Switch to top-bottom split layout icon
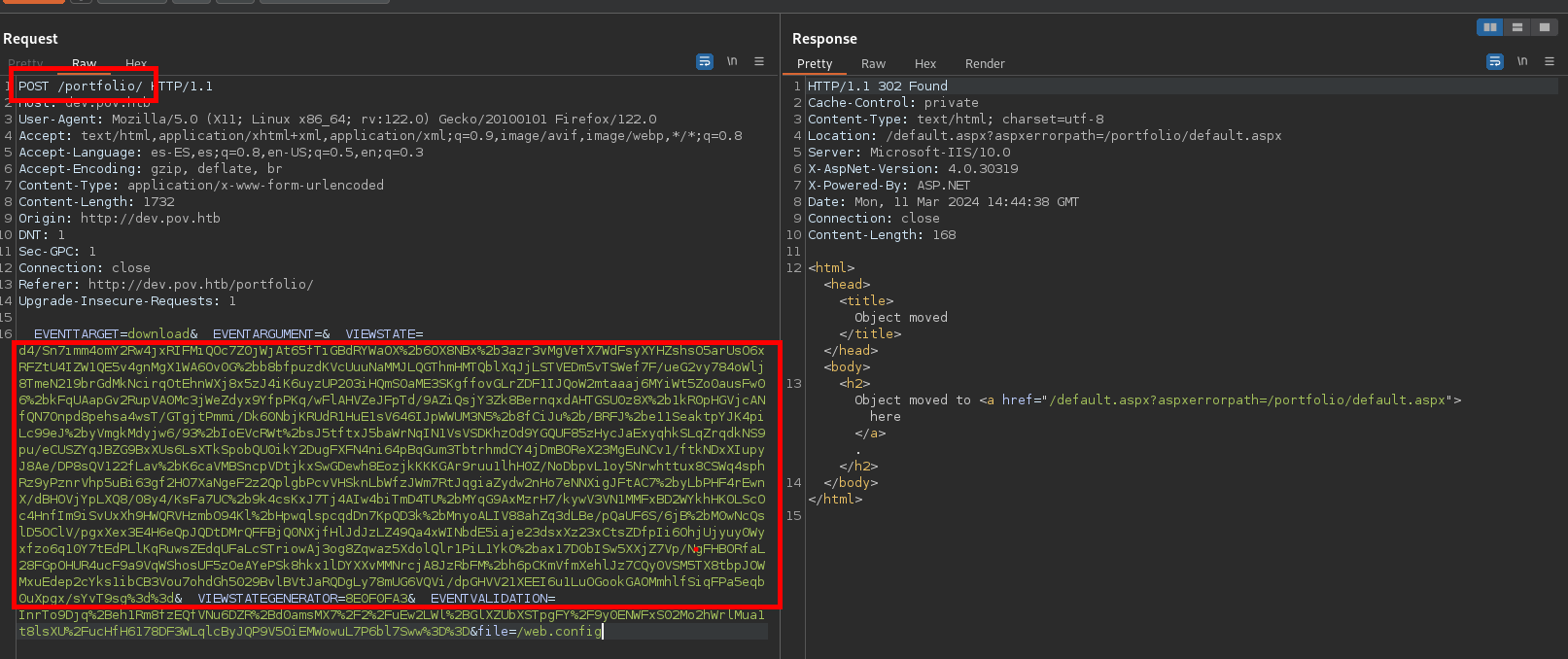The height and width of the screenshot is (659, 1568). [1516, 27]
